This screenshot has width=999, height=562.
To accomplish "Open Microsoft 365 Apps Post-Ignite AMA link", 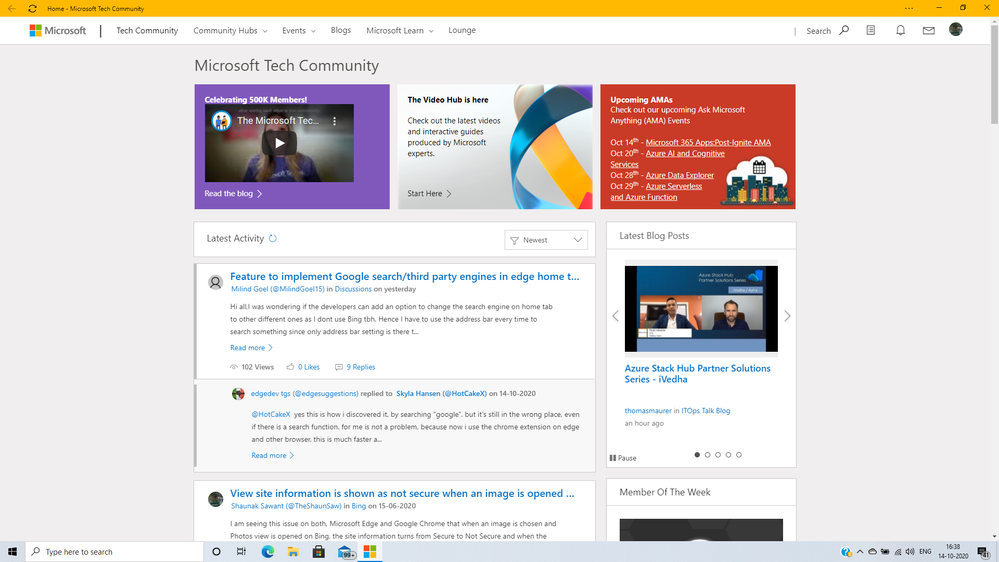I will point(708,143).
